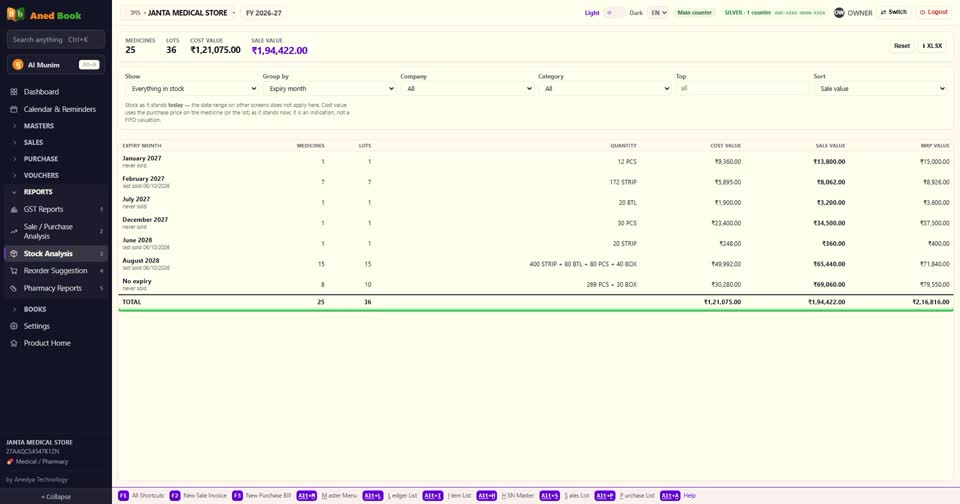The width and height of the screenshot is (960, 504).
Task: Click the Reset button
Action: point(901,46)
